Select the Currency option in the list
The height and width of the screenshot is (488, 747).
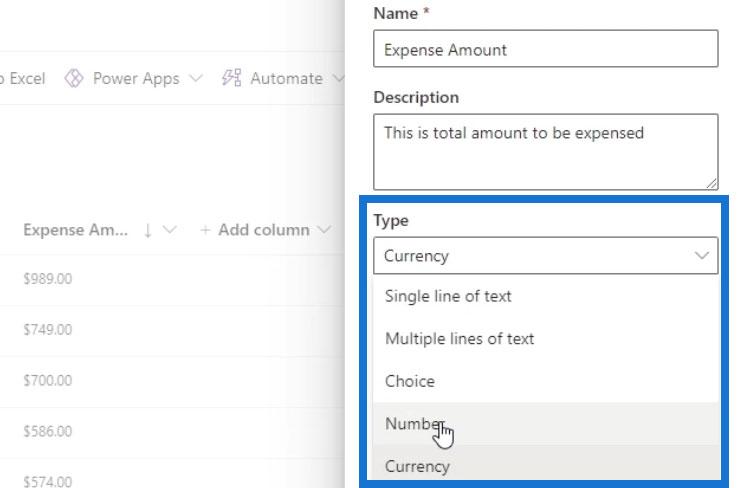(546, 463)
